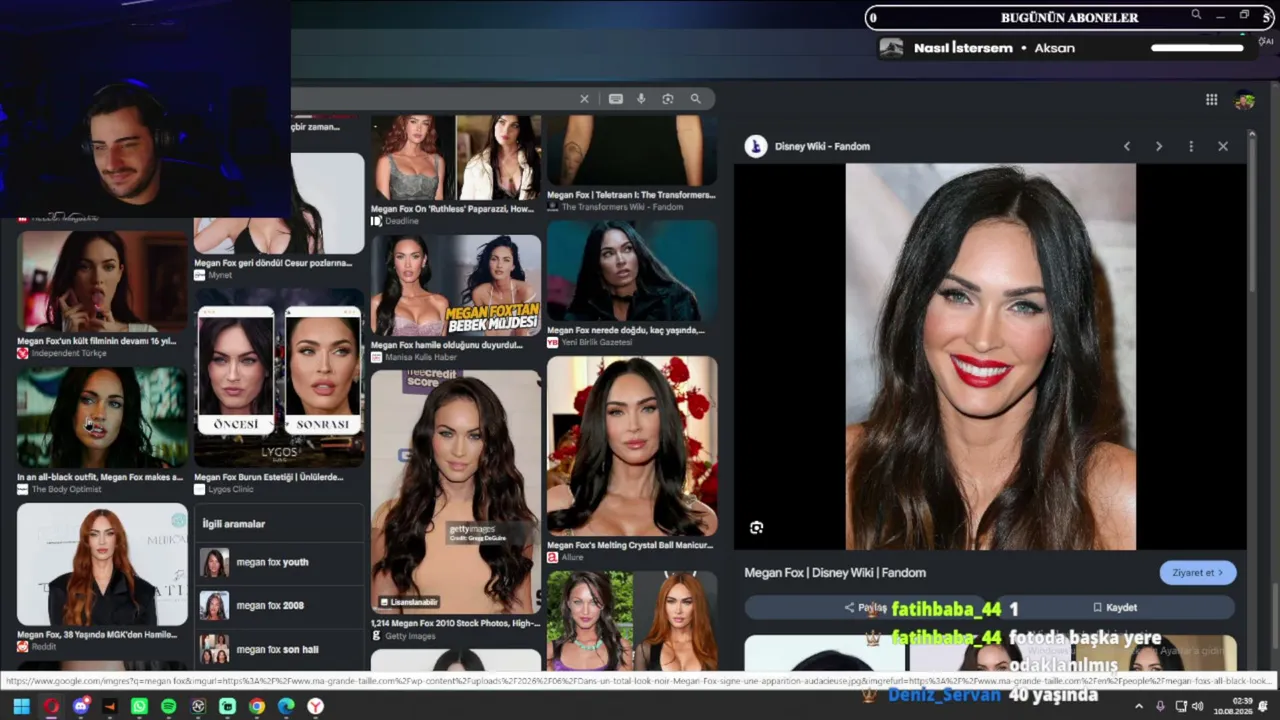Open Spotify from the taskbar
This screenshot has width=1280, height=720.
point(169,706)
